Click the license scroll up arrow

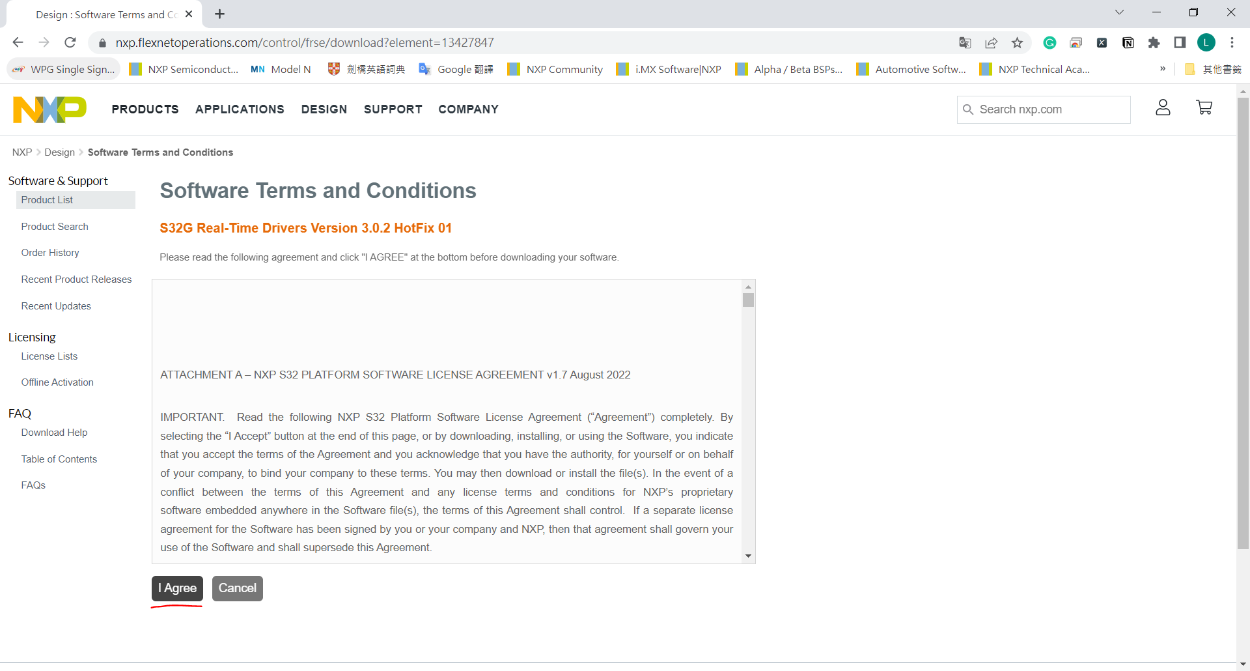[748, 287]
